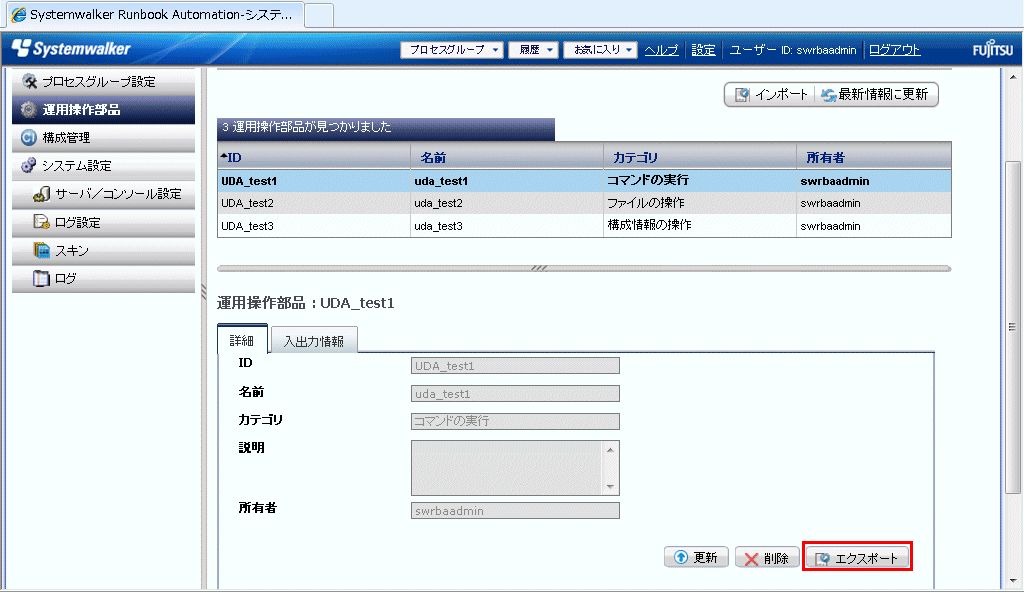The image size is (1024, 592).
Task: Click the カテゴリ field
Action: tap(515, 421)
